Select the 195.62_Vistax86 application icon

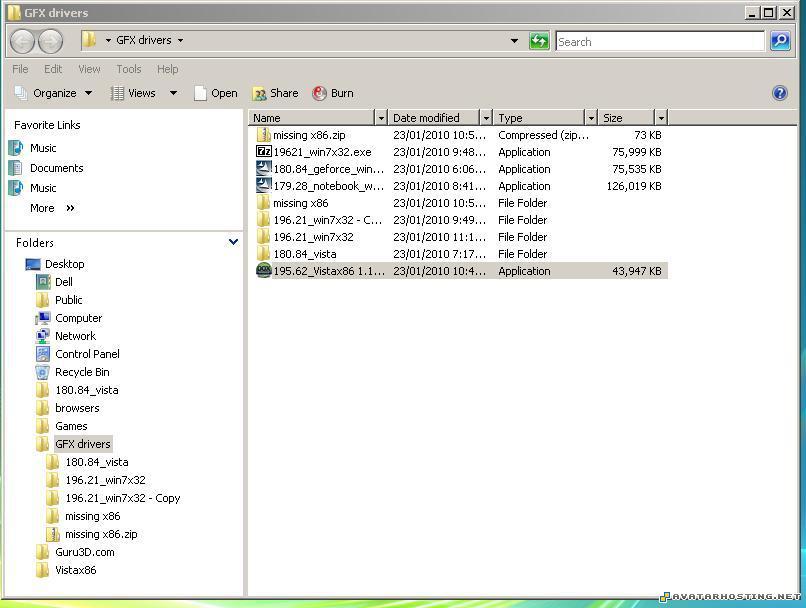pos(264,271)
